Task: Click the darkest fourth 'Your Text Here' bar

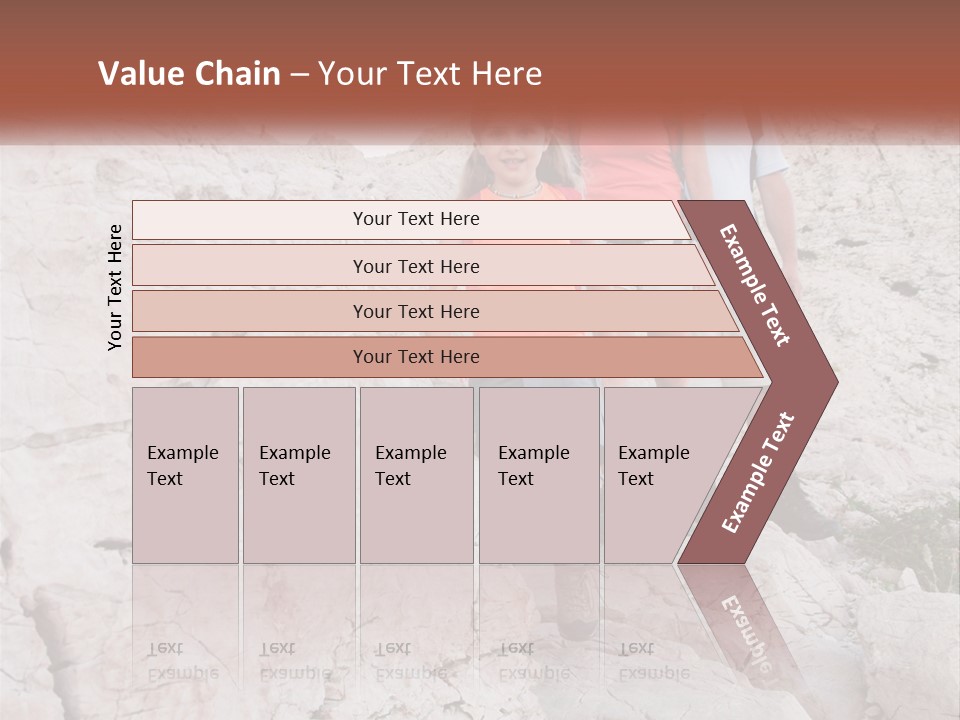Action: (x=447, y=357)
